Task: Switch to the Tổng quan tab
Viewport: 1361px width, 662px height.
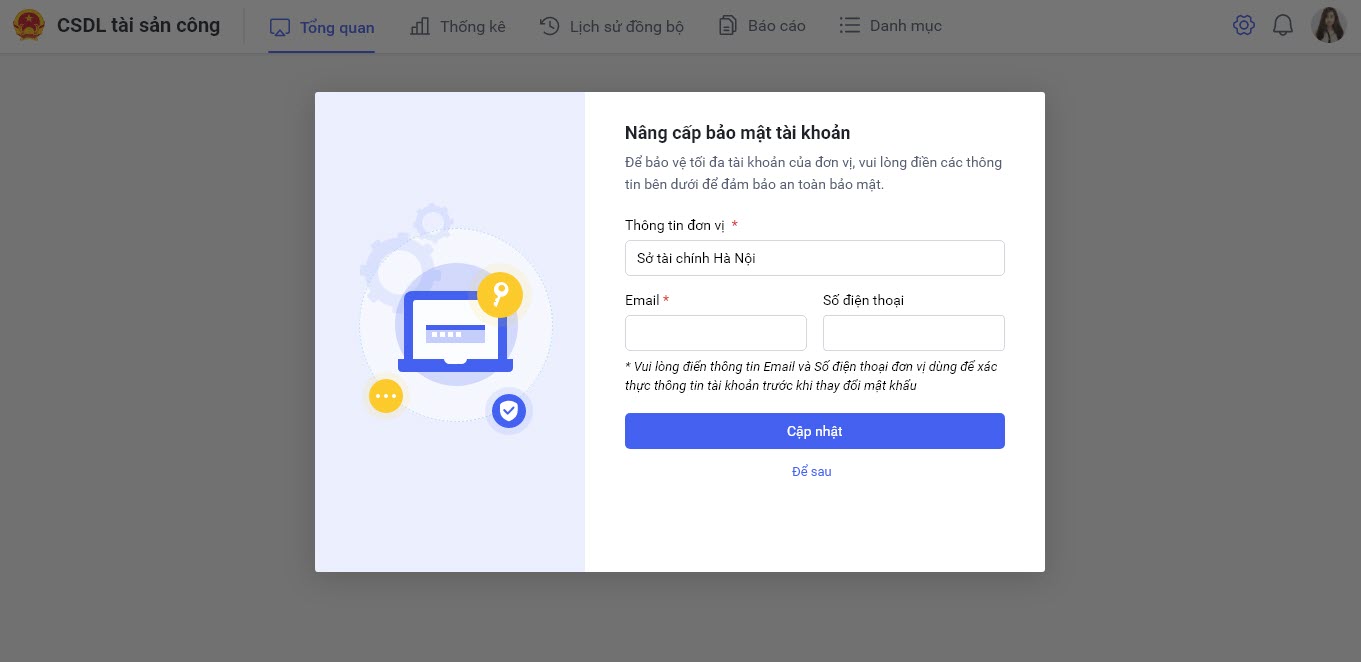Action: [x=337, y=27]
